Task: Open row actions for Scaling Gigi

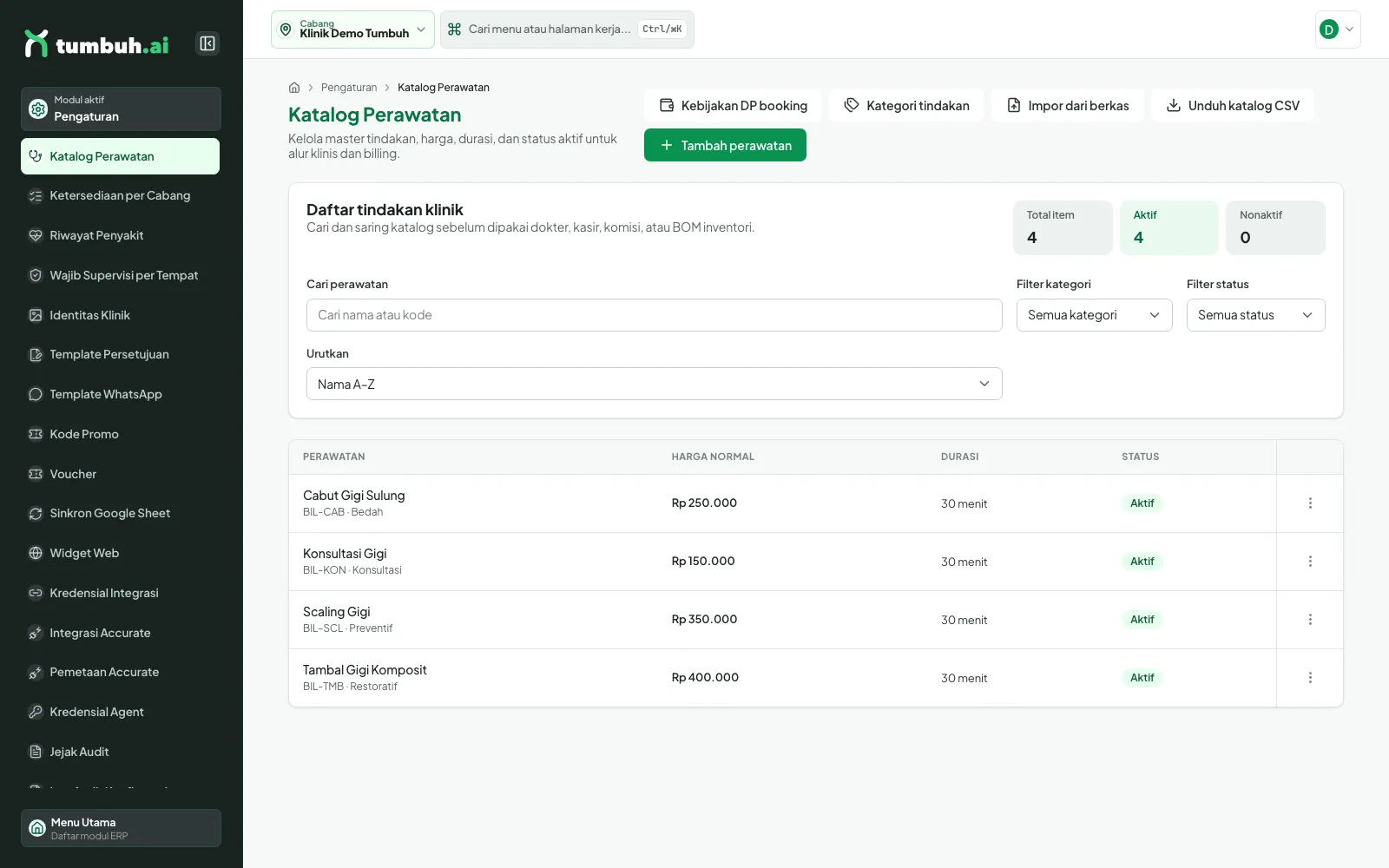Action: point(1310,620)
